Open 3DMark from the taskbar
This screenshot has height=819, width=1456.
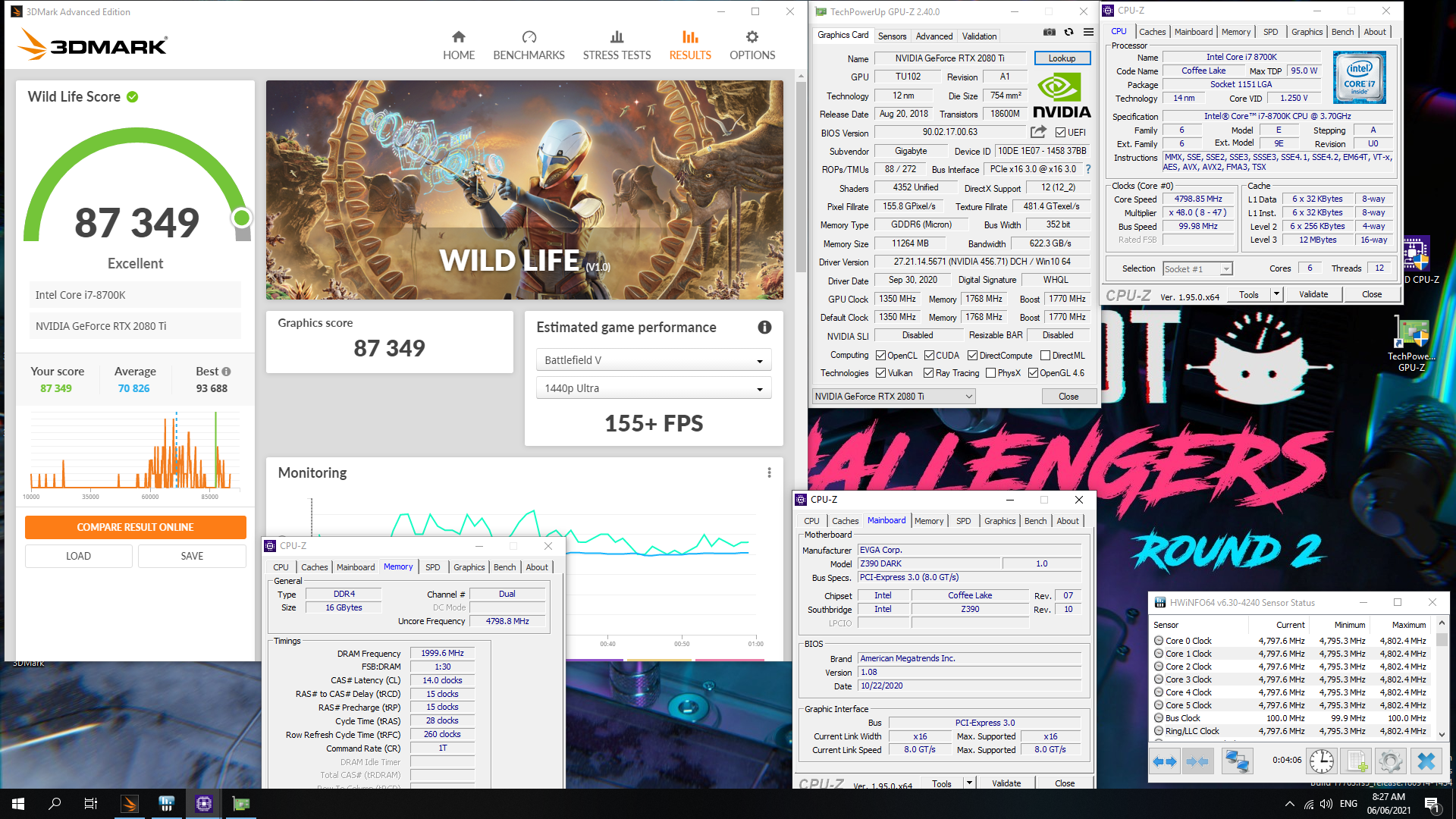pyautogui.click(x=130, y=804)
